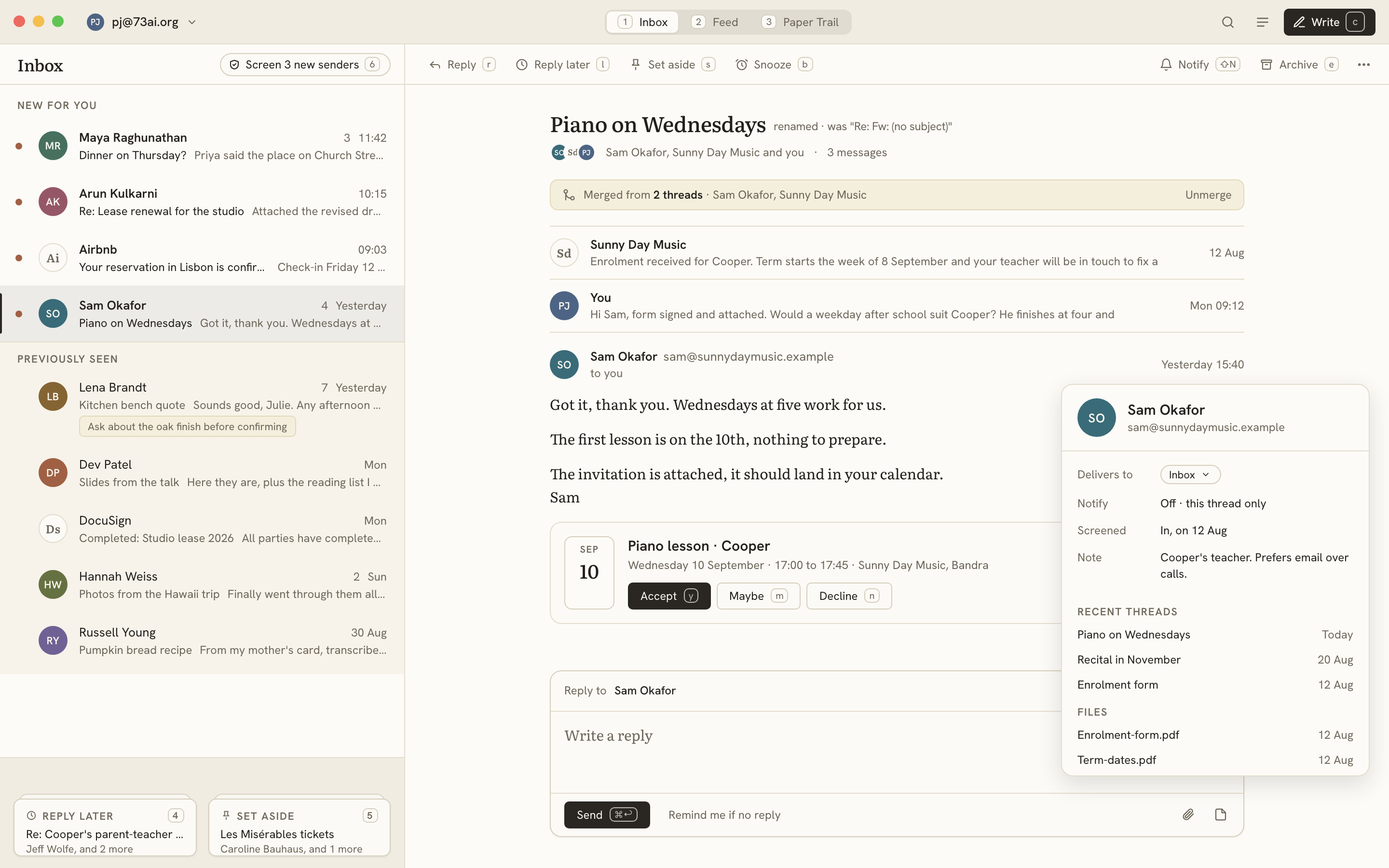Toggle Remind me if no reply
The image size is (1389, 868).
724,814
